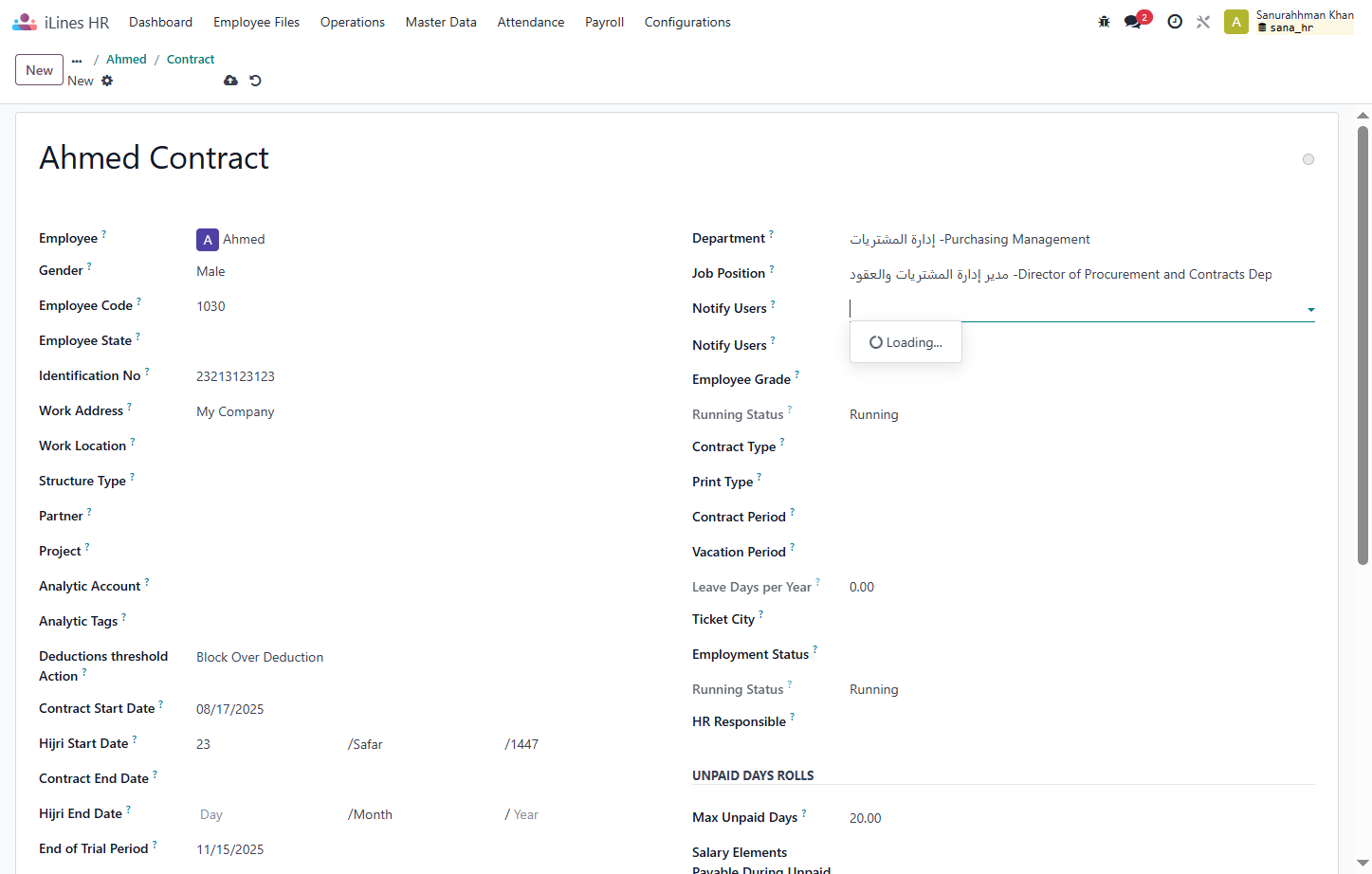Toggle the contract status circle indicator
The image size is (1372, 874).
tap(1308, 159)
